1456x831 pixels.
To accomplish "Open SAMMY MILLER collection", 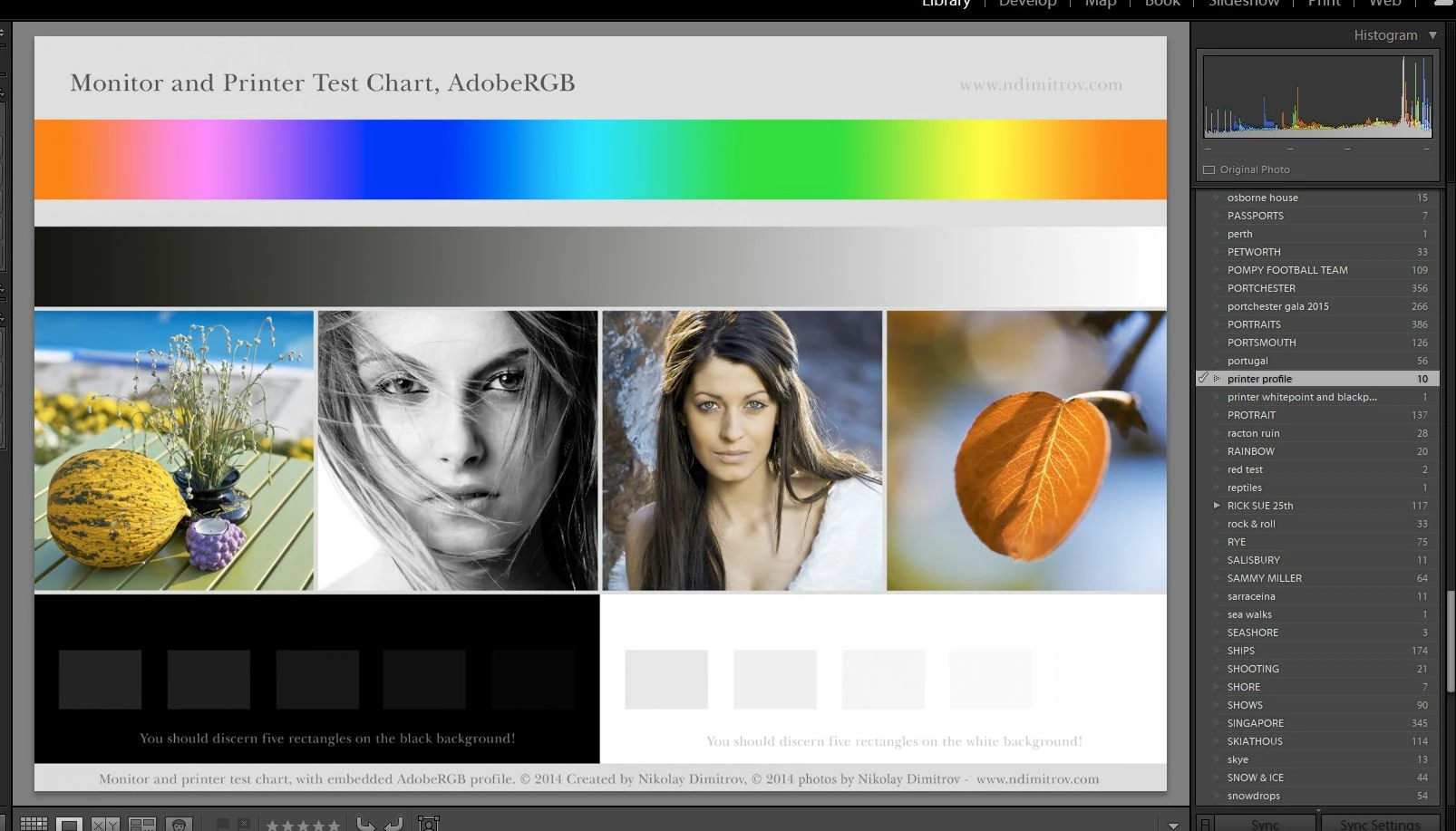I will coord(1317,578).
